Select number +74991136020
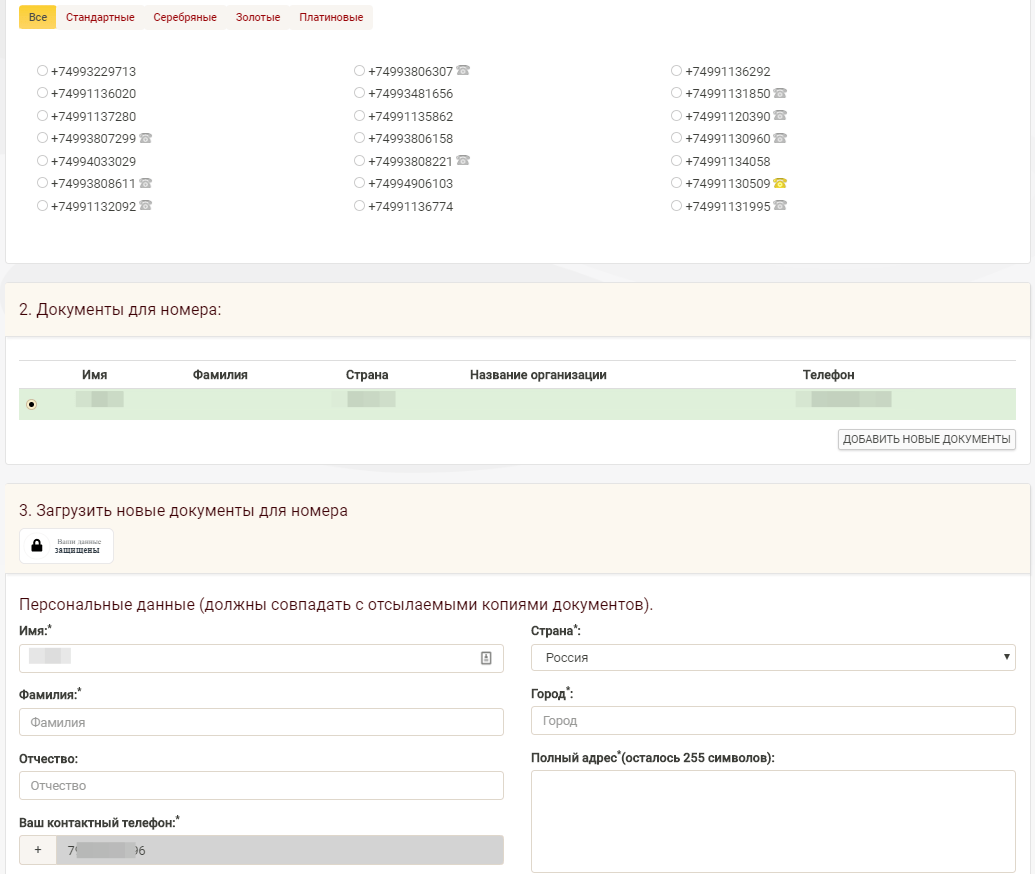Image resolution: width=1035 pixels, height=874 pixels. [42, 92]
